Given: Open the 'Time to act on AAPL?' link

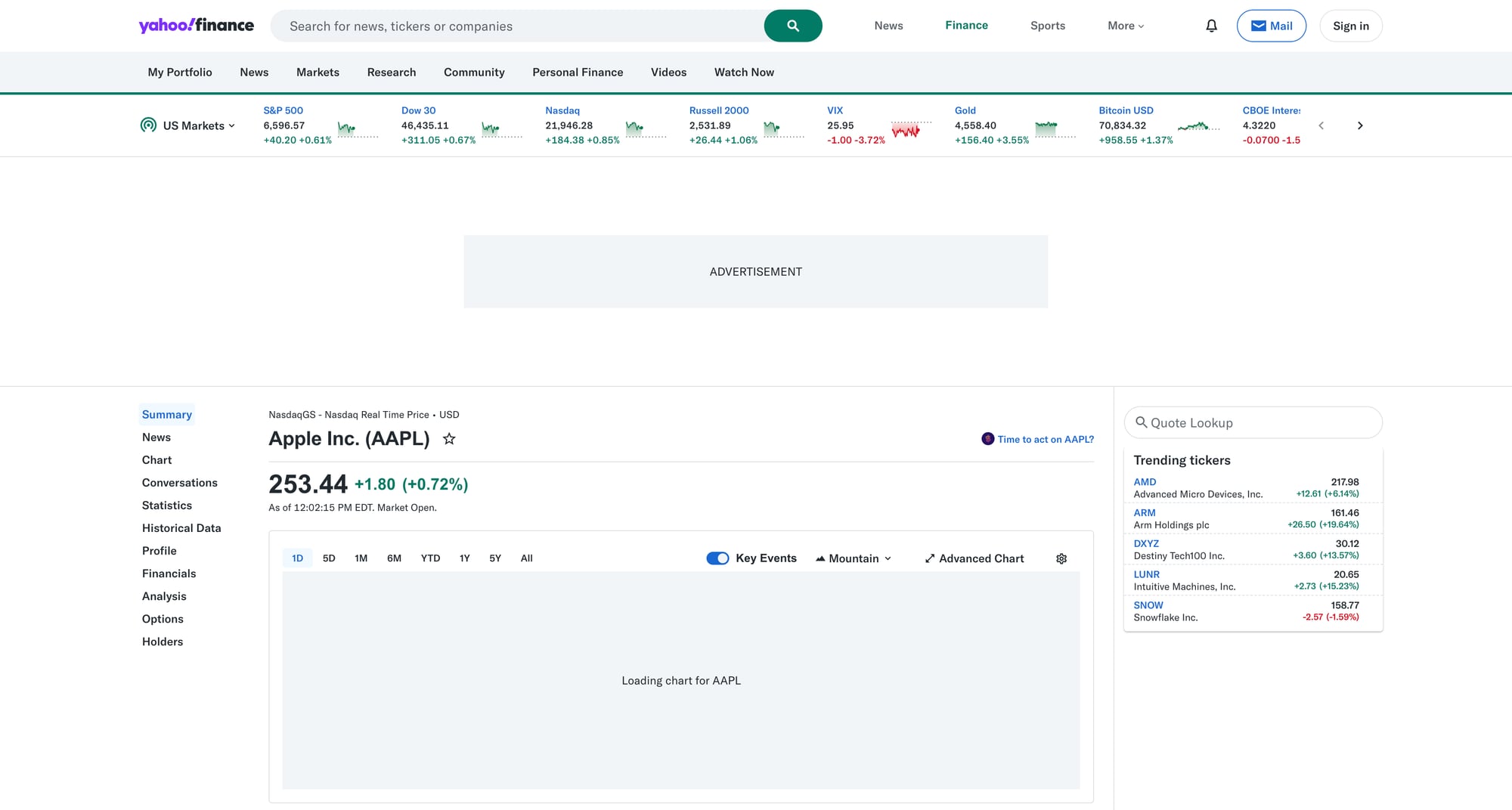Looking at the screenshot, I should click(1045, 439).
